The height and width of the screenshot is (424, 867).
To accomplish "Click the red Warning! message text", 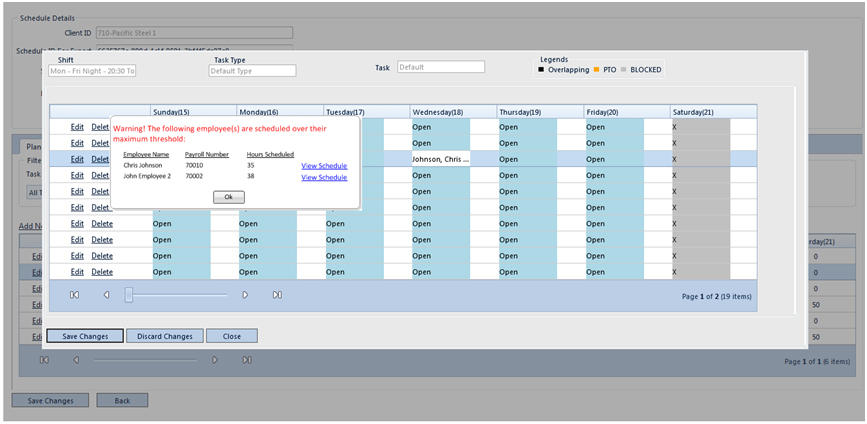I will tap(220, 132).
